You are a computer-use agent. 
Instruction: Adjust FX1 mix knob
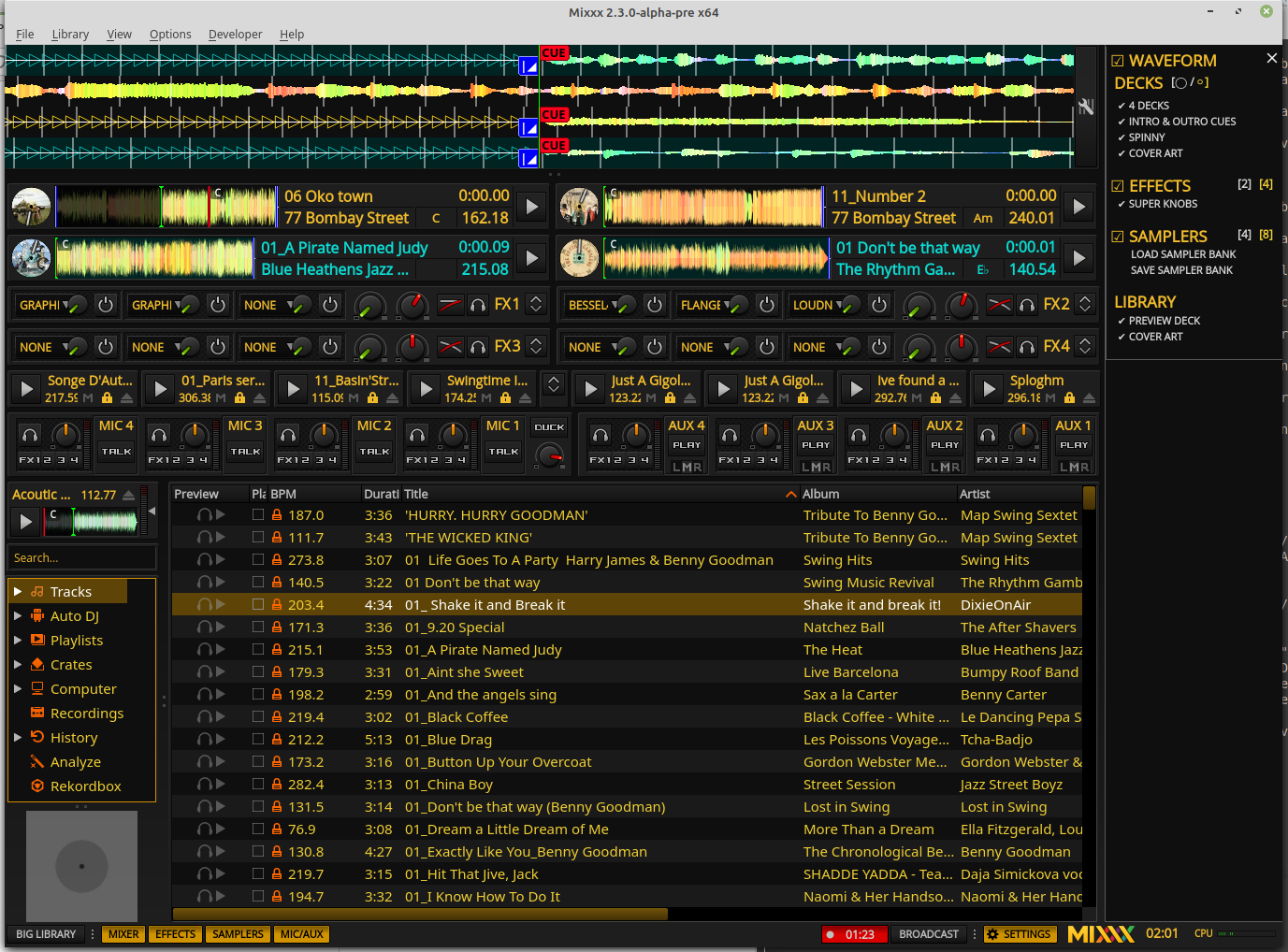pyautogui.click(x=412, y=305)
